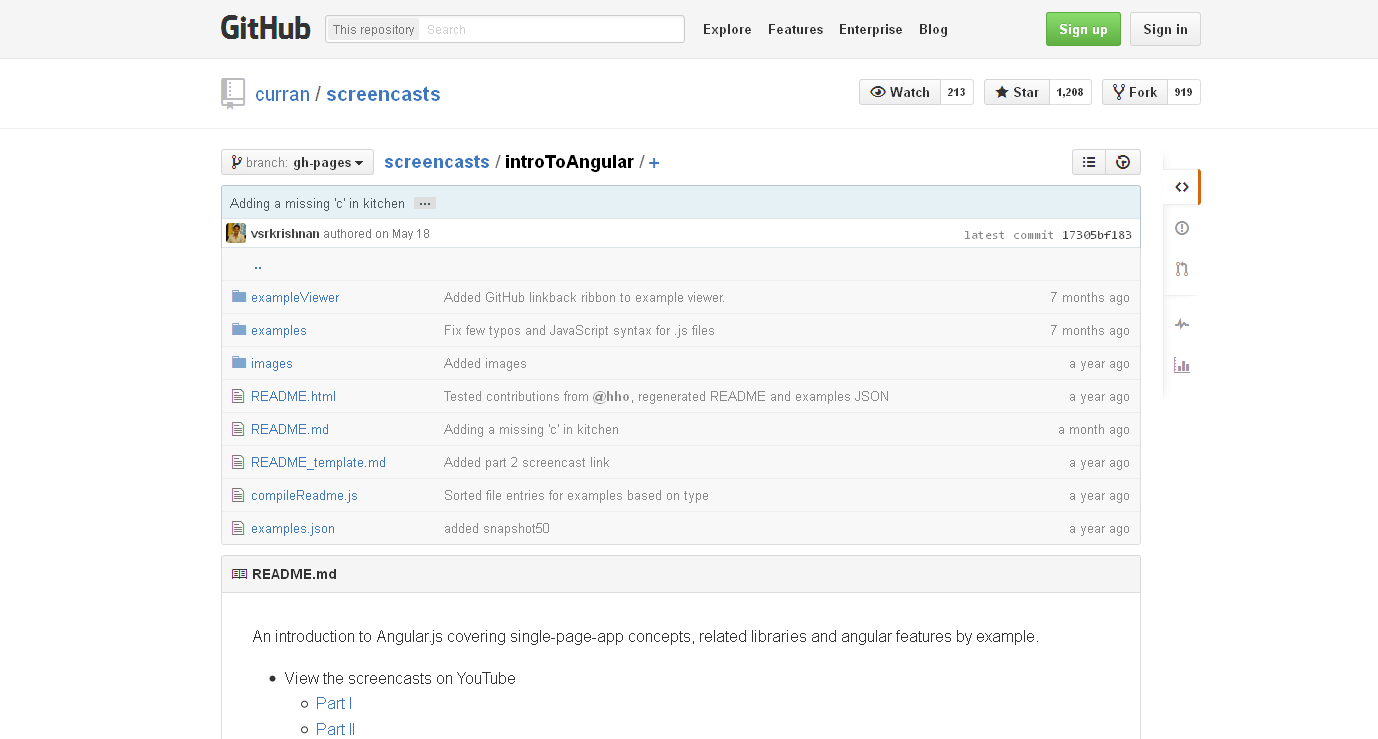This screenshot has width=1378, height=739.
Task: Open the GitHub logo home link
Action: pyautogui.click(x=265, y=28)
